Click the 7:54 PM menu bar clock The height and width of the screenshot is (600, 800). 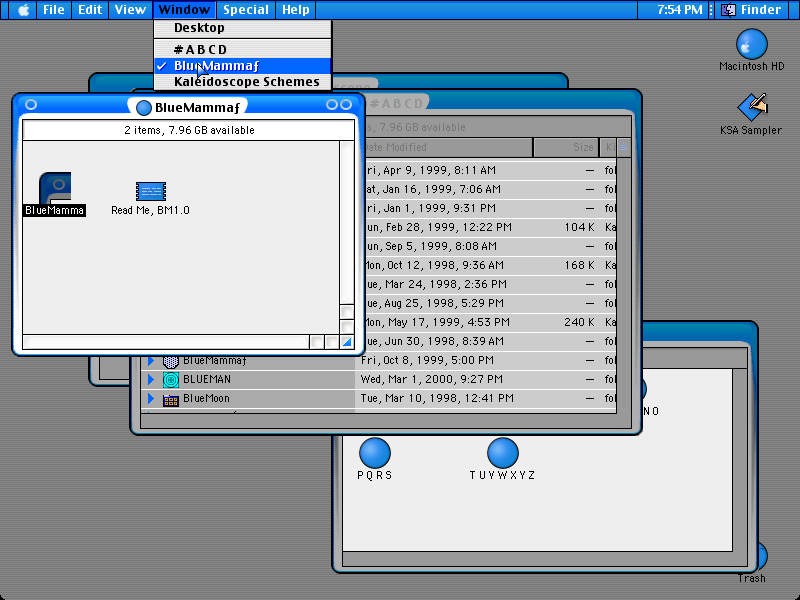680,10
